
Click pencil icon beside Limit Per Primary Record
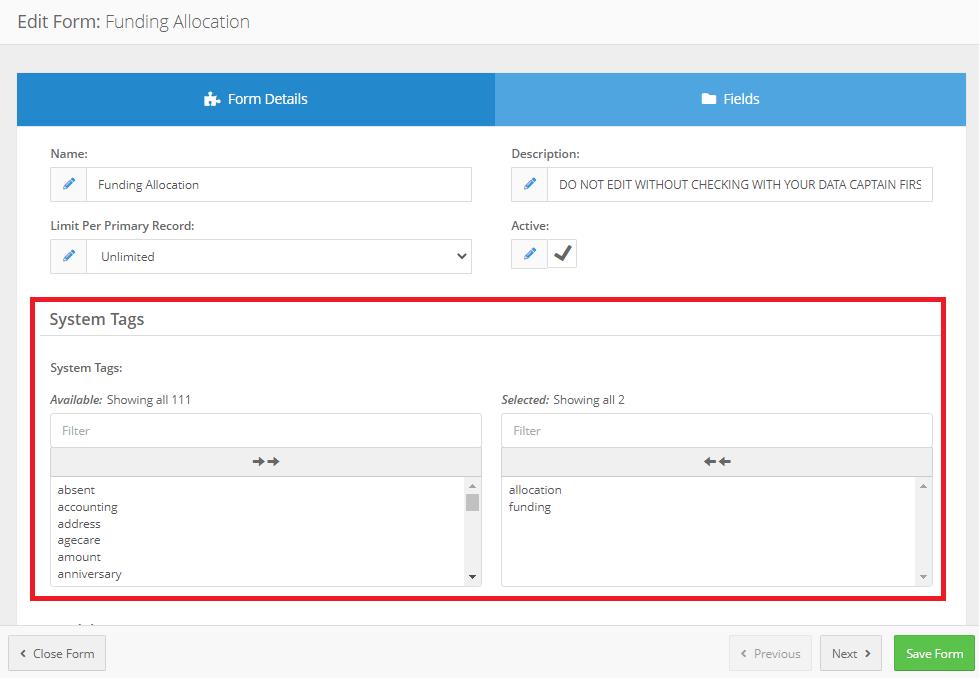(69, 256)
